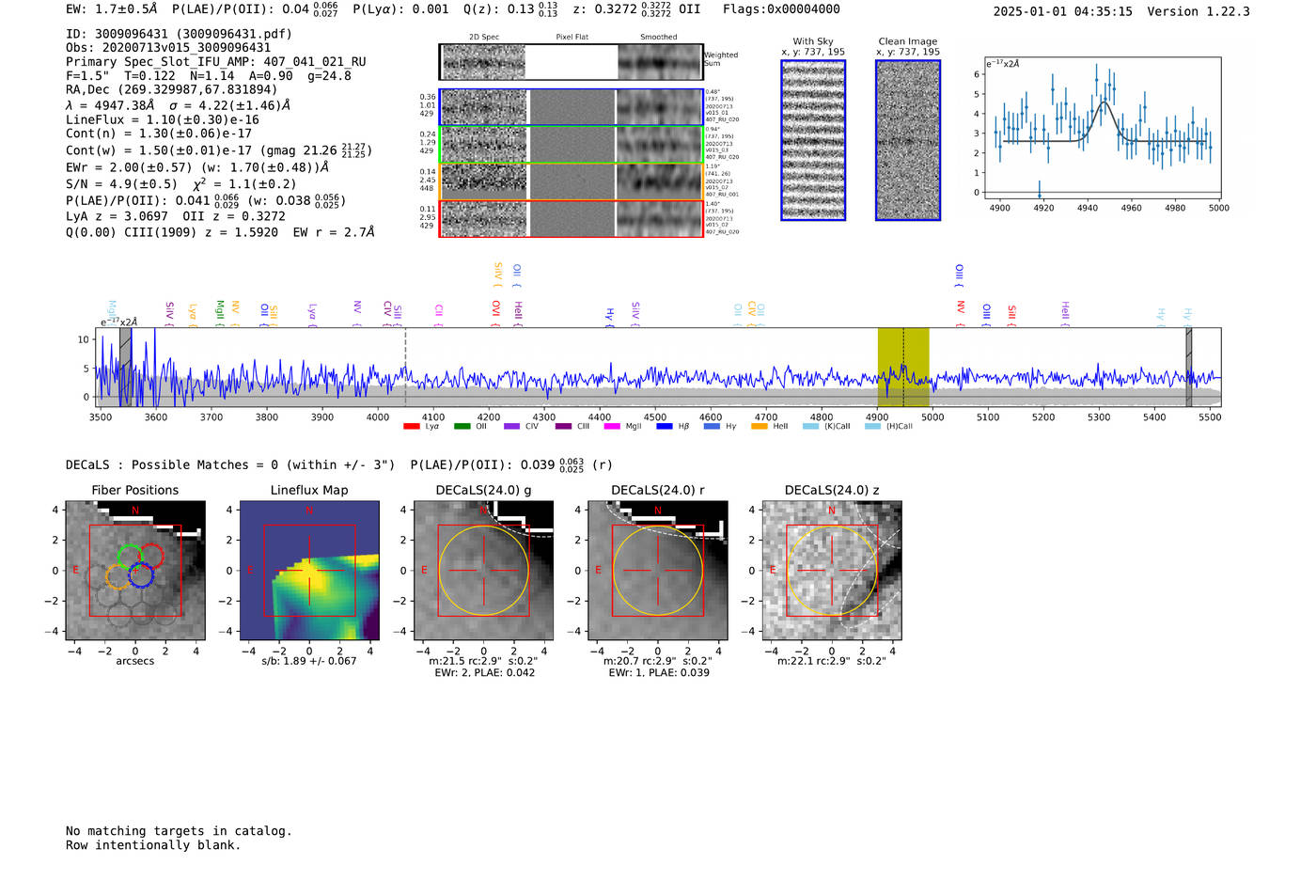Click the Hγ legend swatch
The image size is (1316, 896).
(712, 427)
